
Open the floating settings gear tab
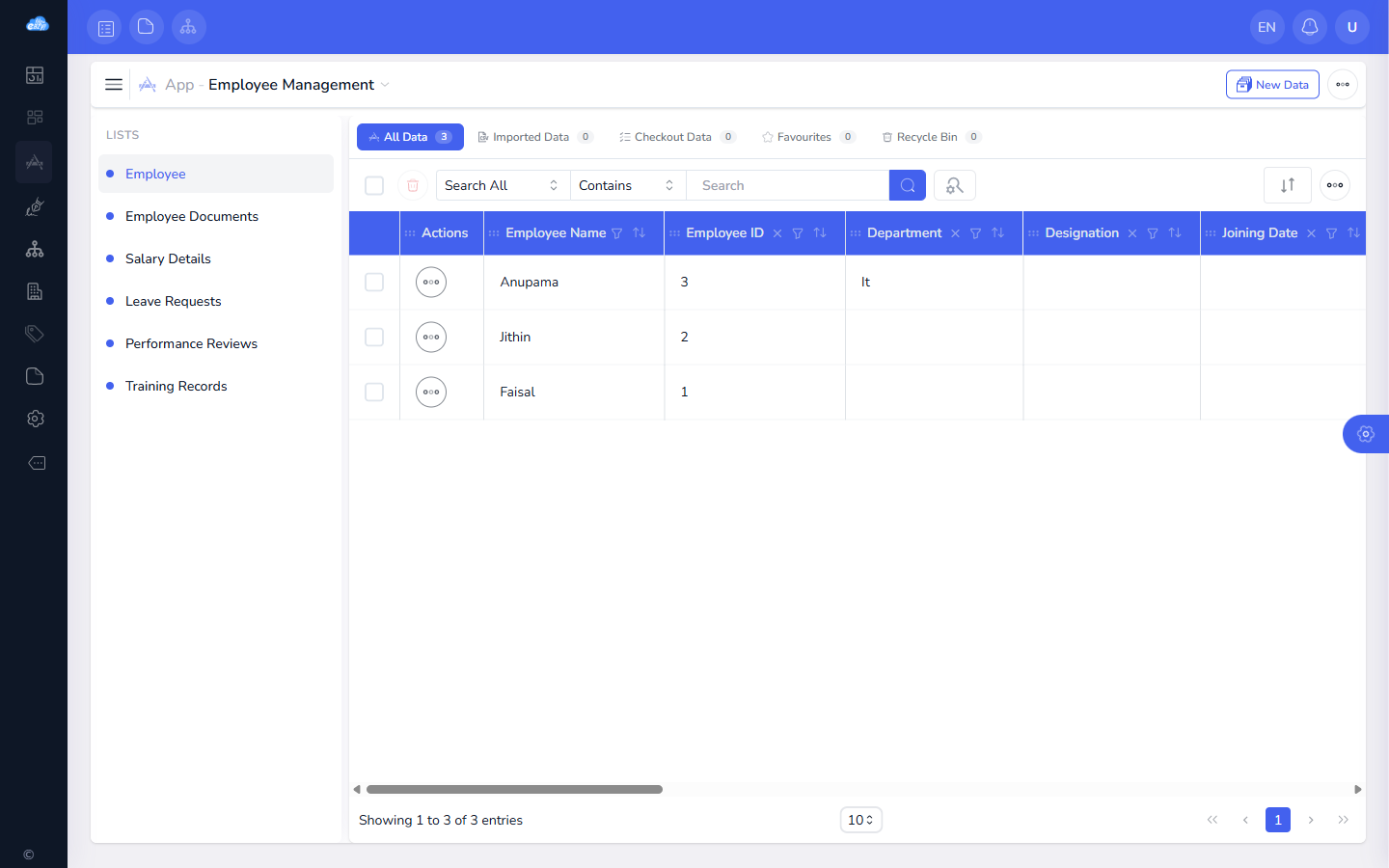point(1366,434)
